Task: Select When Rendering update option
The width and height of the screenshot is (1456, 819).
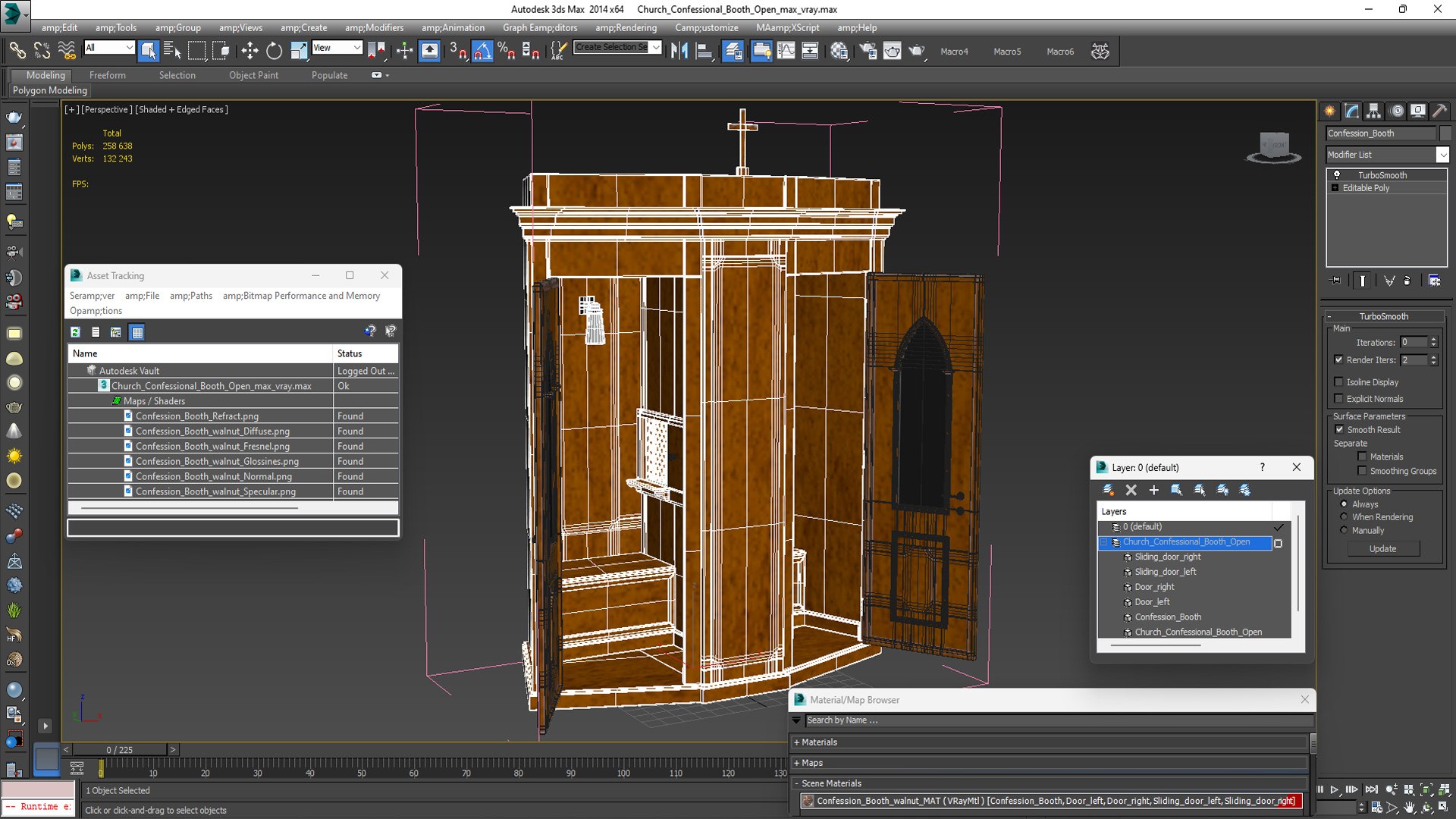Action: [x=1344, y=517]
